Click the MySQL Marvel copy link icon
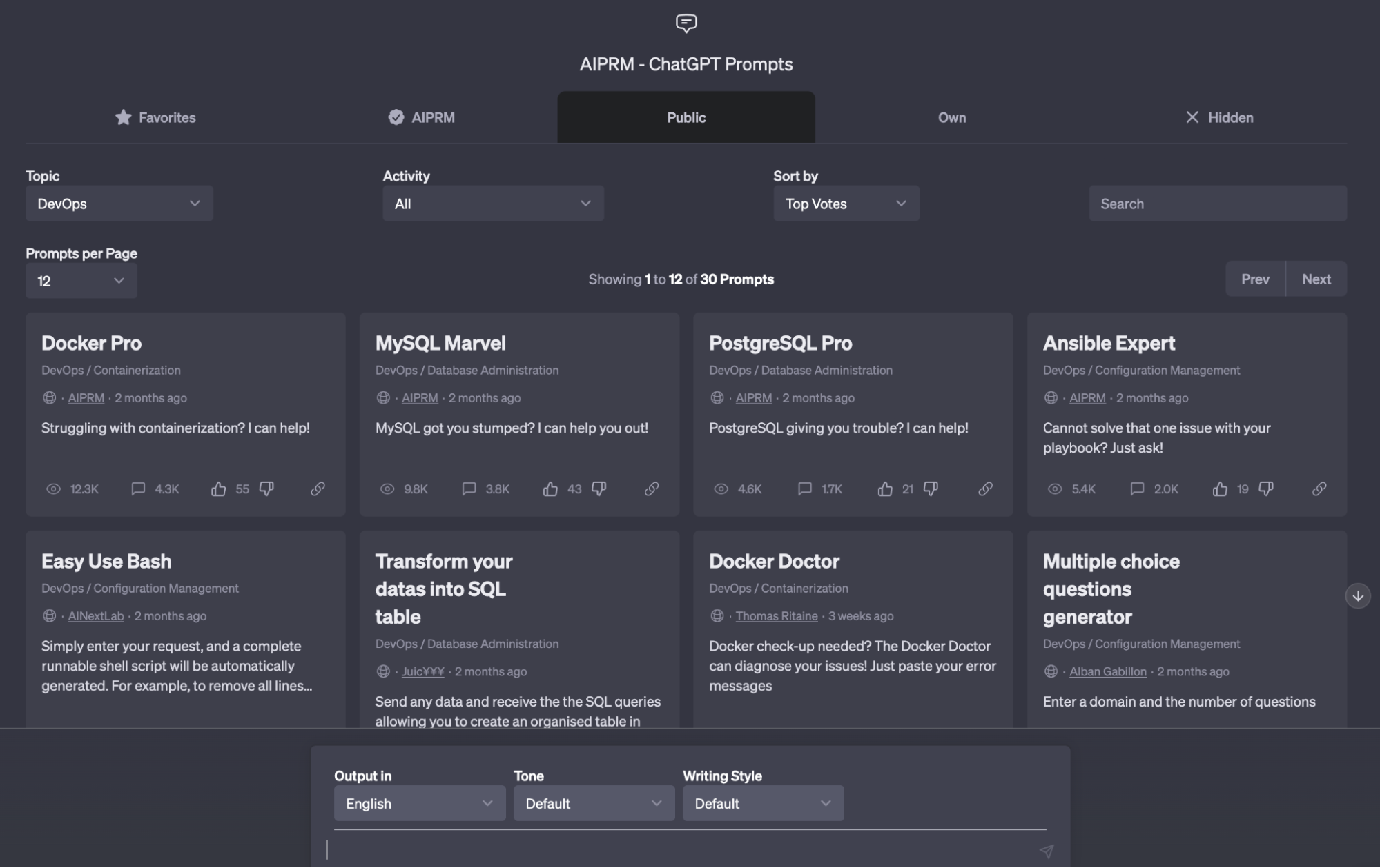The image size is (1380, 868). point(652,489)
